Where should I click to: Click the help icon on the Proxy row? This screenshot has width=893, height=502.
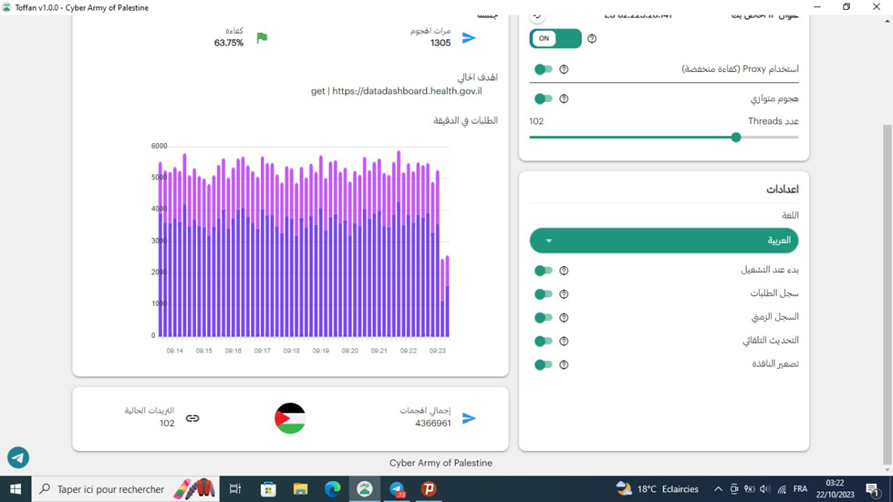point(564,69)
